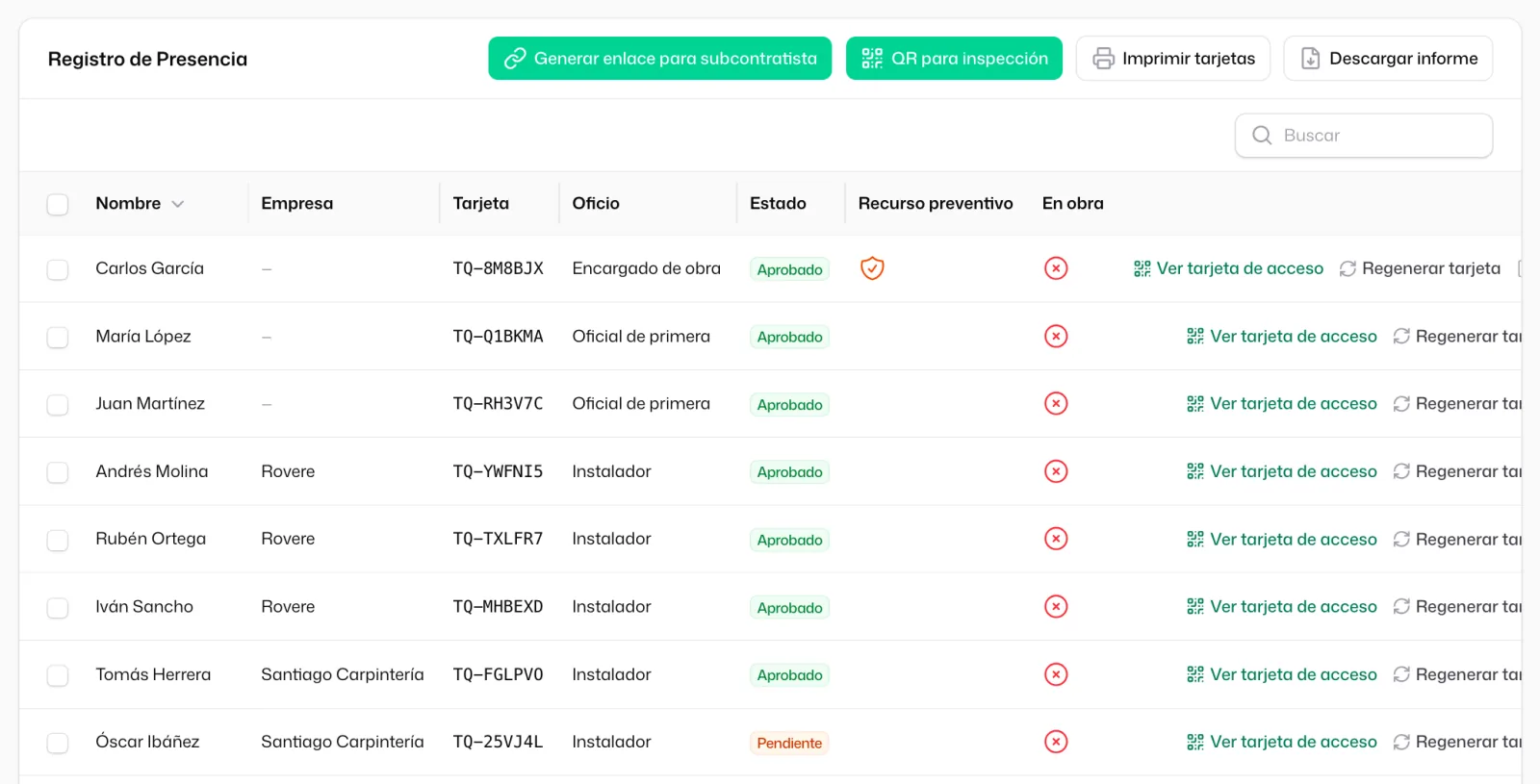Click the En obra X icon for María López
Image resolution: width=1540 pixels, height=784 pixels.
tap(1056, 336)
